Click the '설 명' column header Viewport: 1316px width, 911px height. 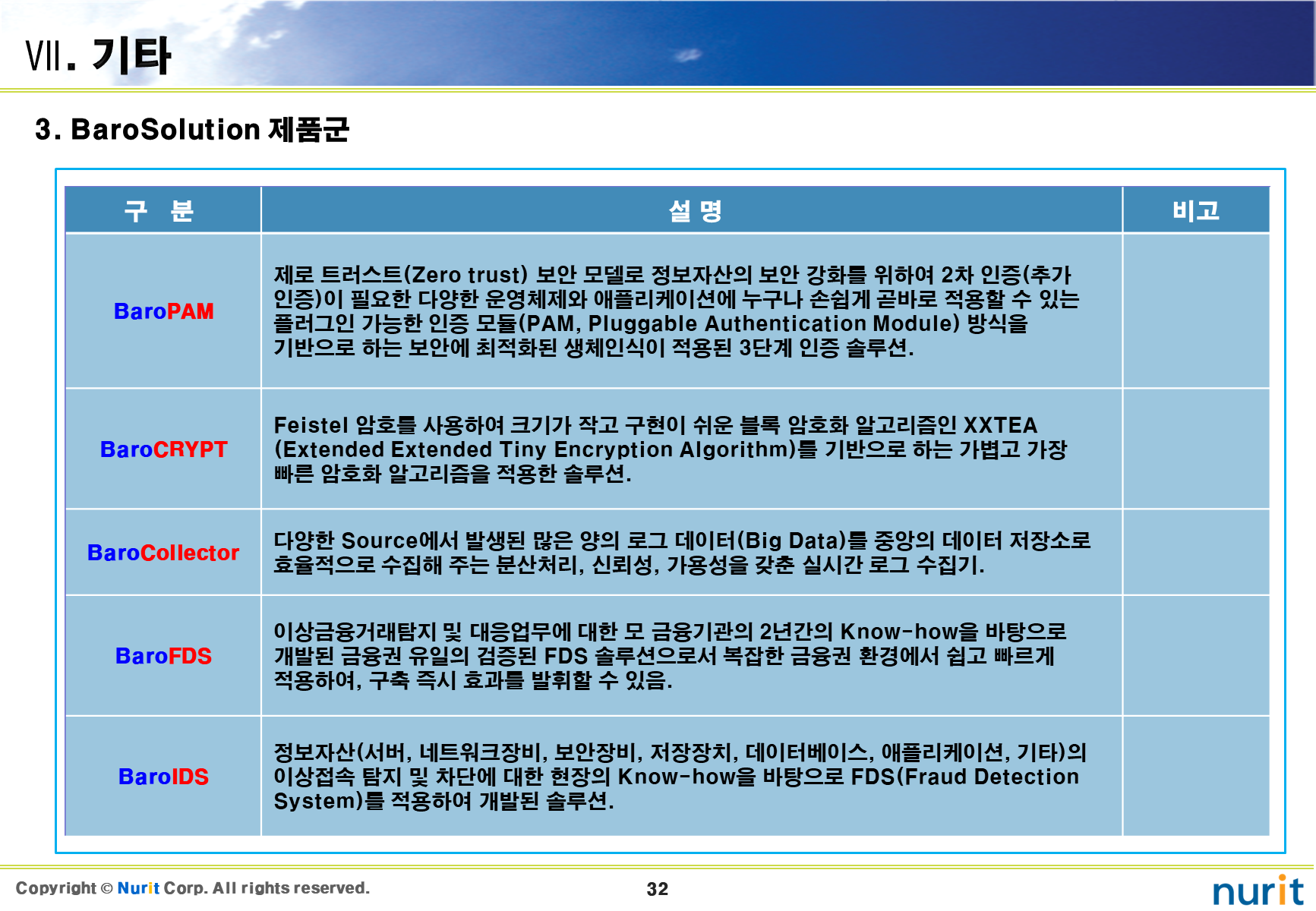click(692, 210)
